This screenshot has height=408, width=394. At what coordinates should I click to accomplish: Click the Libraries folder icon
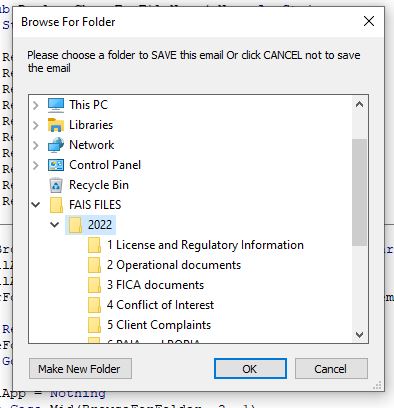pos(56,125)
